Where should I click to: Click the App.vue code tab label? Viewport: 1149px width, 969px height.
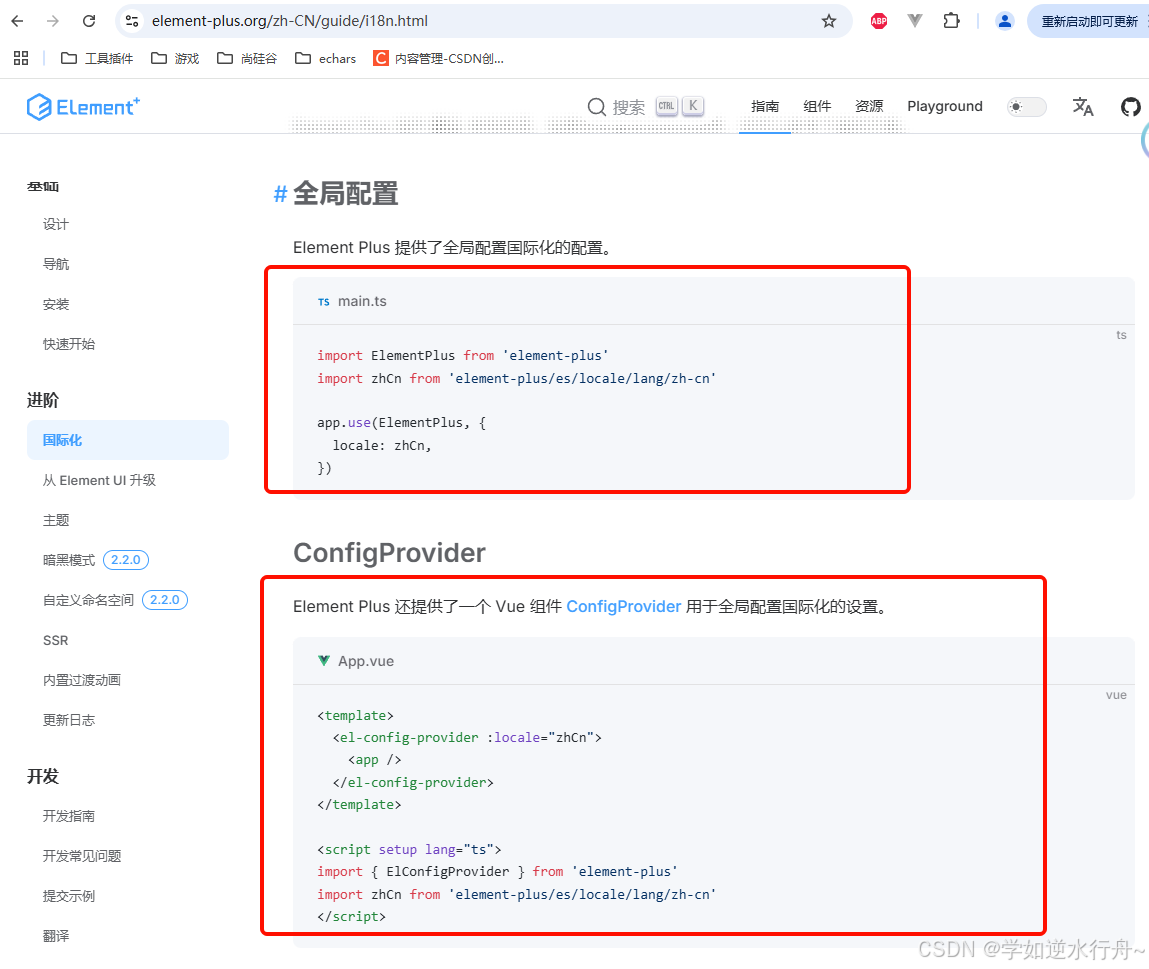click(366, 661)
